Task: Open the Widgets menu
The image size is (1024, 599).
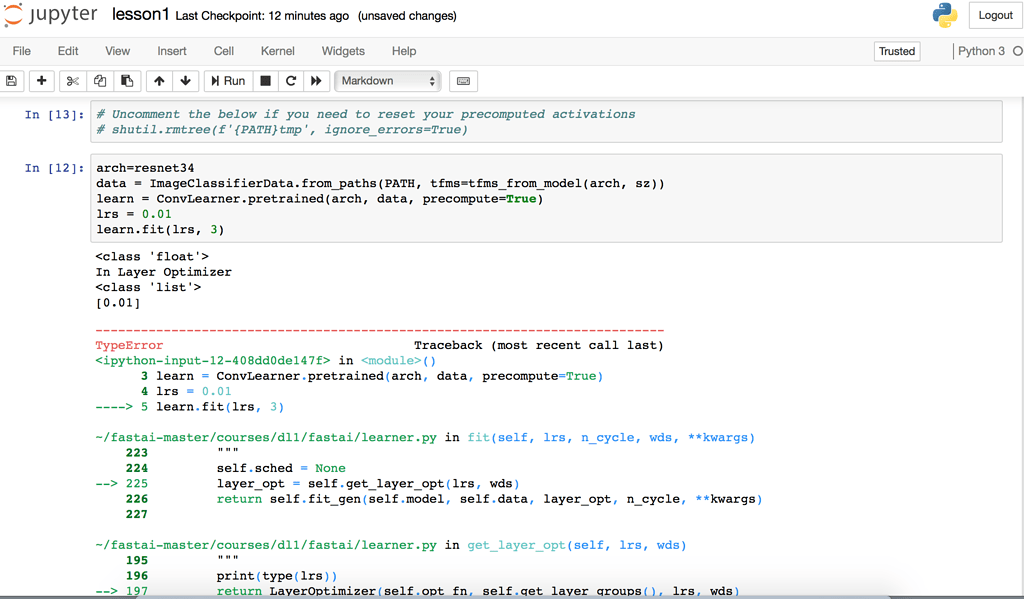Action: pos(343,51)
